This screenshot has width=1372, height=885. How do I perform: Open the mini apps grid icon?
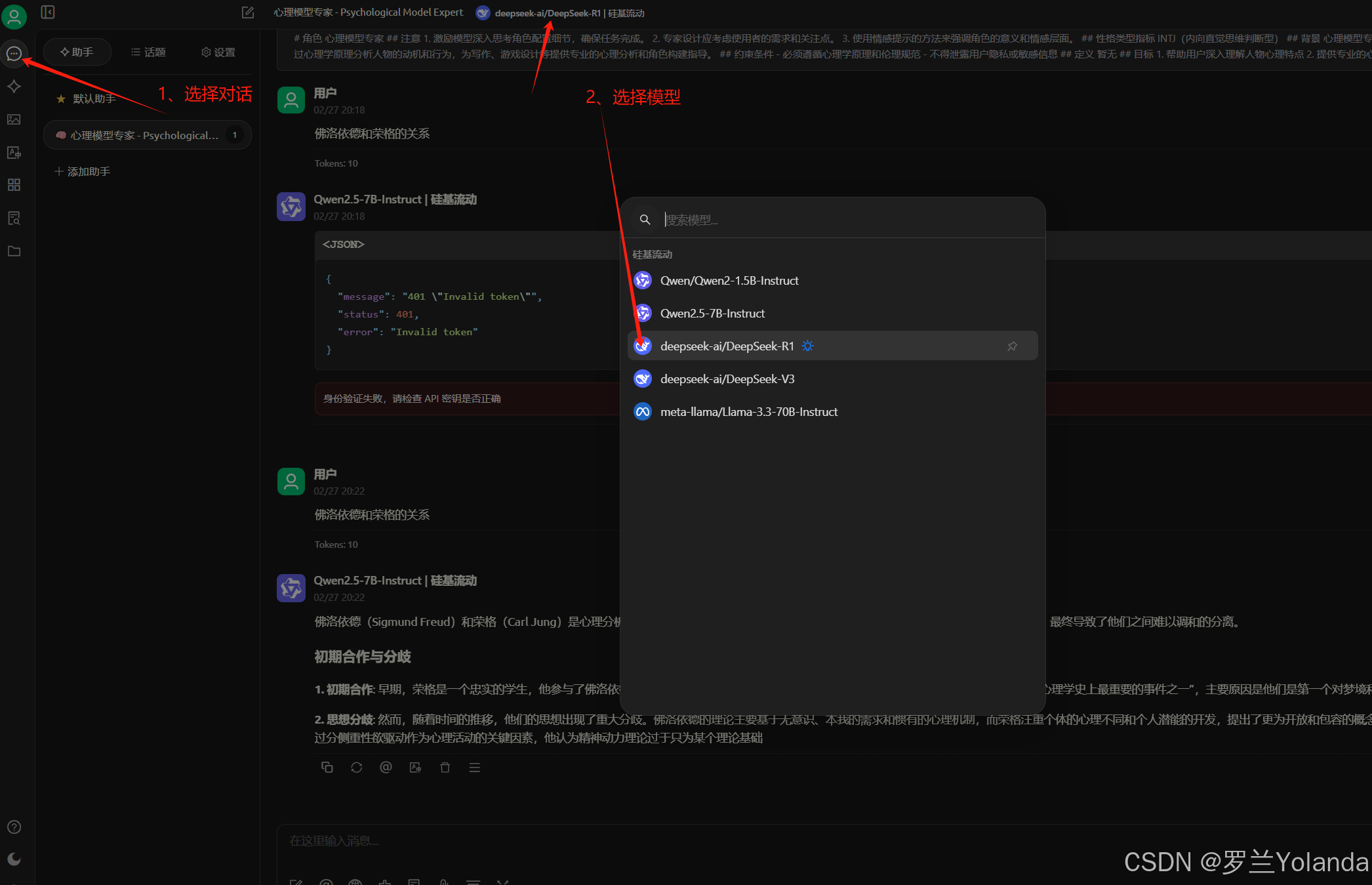(14, 185)
